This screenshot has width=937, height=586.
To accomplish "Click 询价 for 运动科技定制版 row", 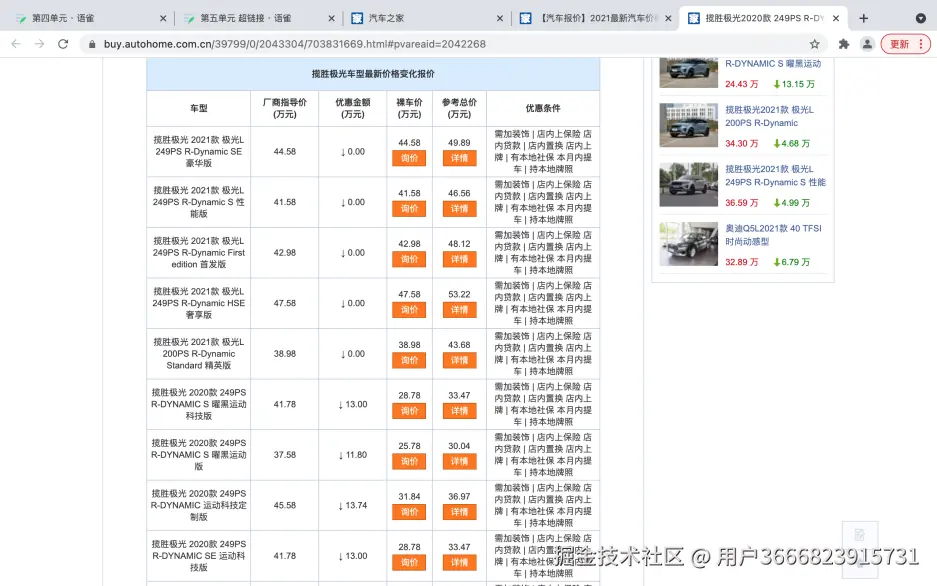I will (409, 512).
